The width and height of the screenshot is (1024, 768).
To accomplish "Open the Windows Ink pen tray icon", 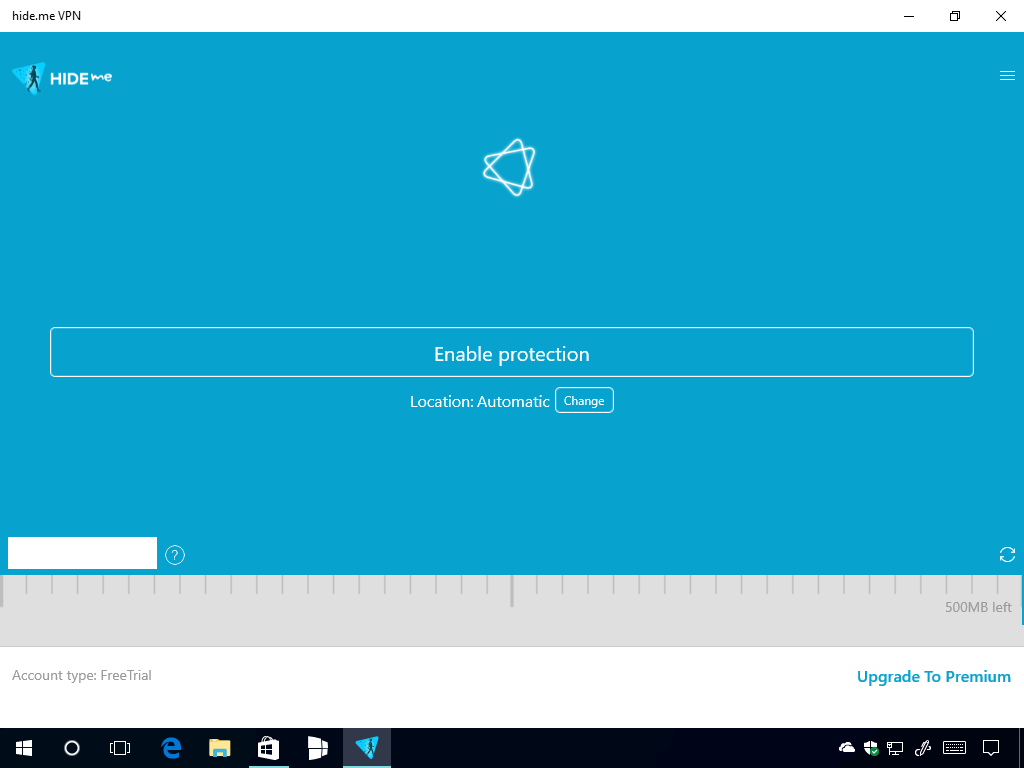I will pos(922,748).
